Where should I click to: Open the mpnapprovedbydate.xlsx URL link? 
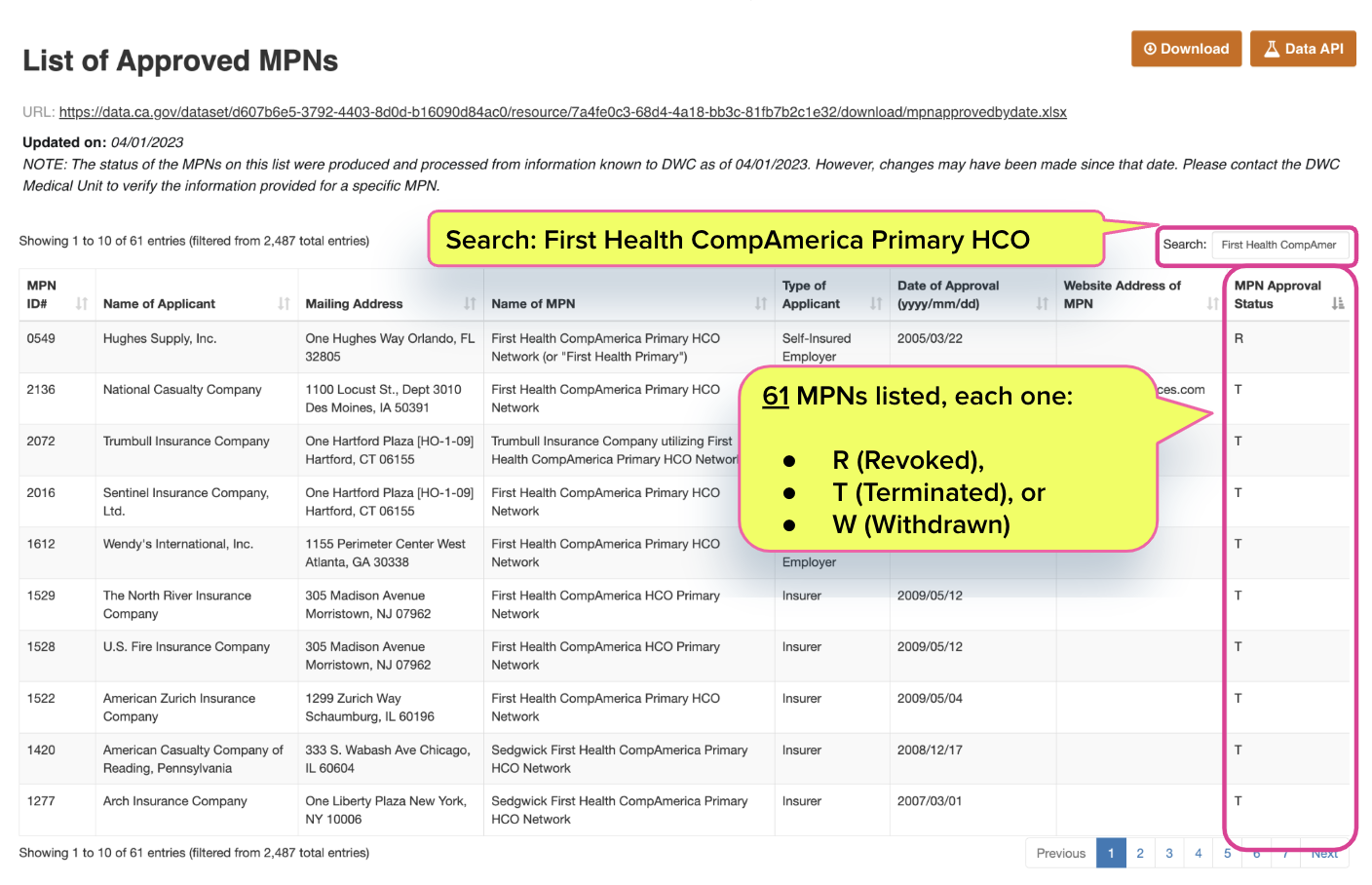(x=562, y=112)
